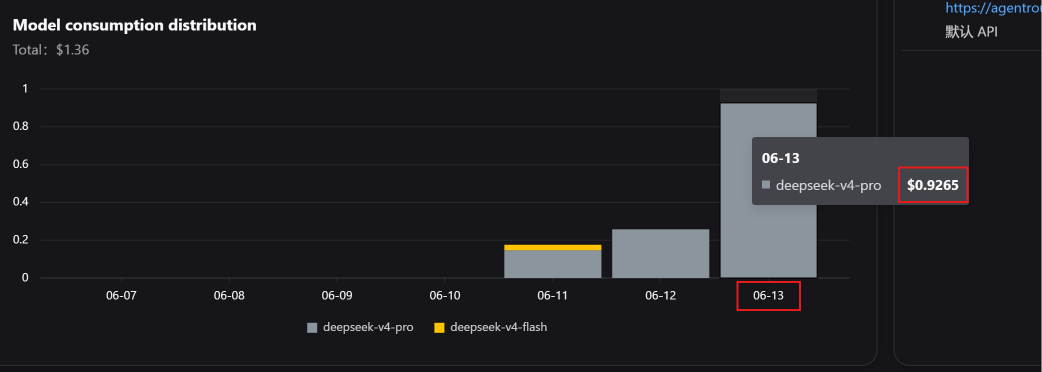Click the 06-08 axis label

(x=229, y=296)
